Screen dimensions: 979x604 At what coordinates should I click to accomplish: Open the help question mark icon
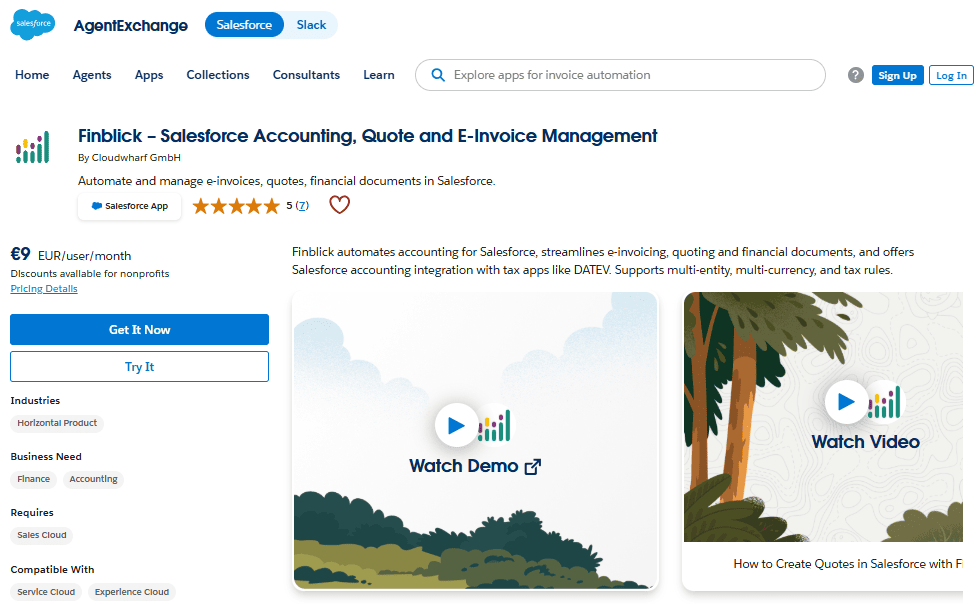[855, 75]
